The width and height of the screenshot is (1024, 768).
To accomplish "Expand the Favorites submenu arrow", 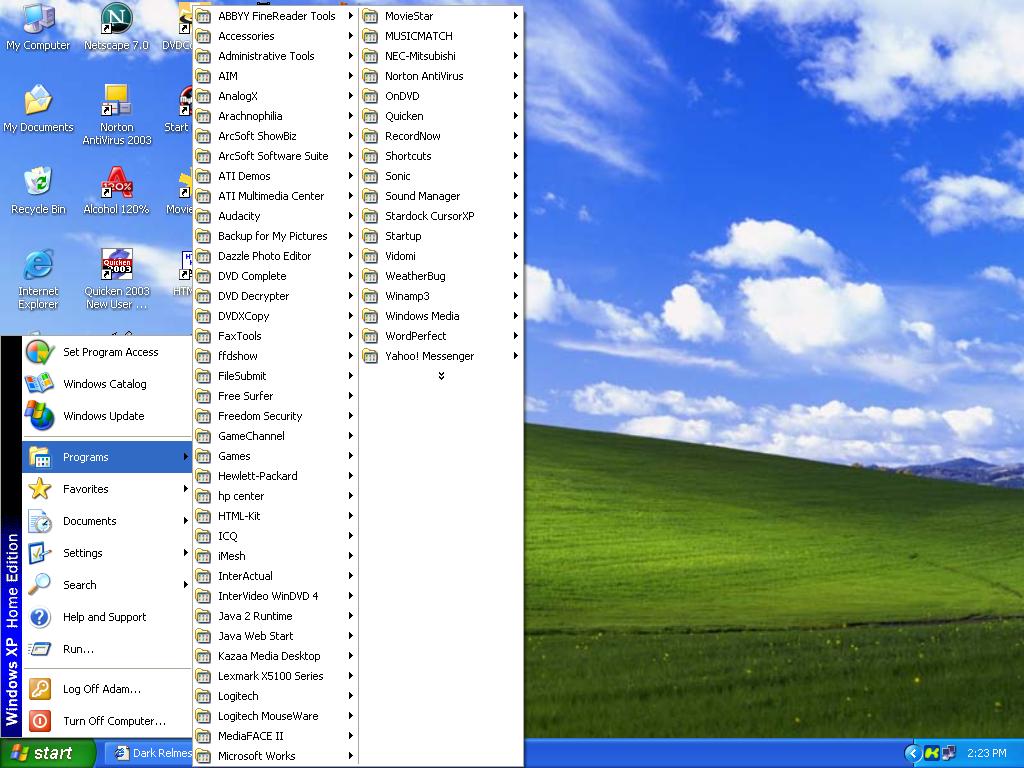I will click(x=186, y=489).
